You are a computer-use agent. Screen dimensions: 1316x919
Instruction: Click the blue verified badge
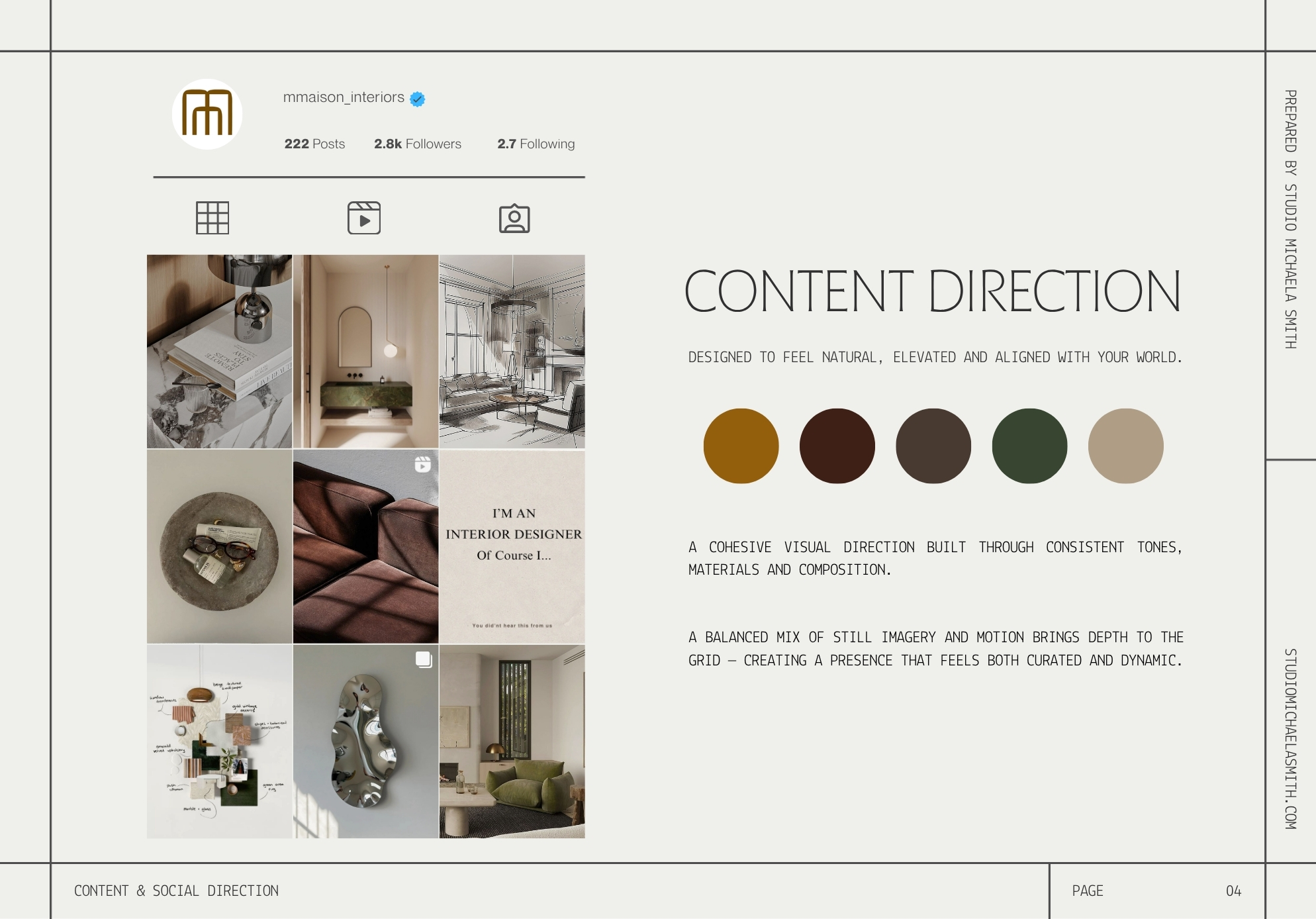(x=417, y=99)
